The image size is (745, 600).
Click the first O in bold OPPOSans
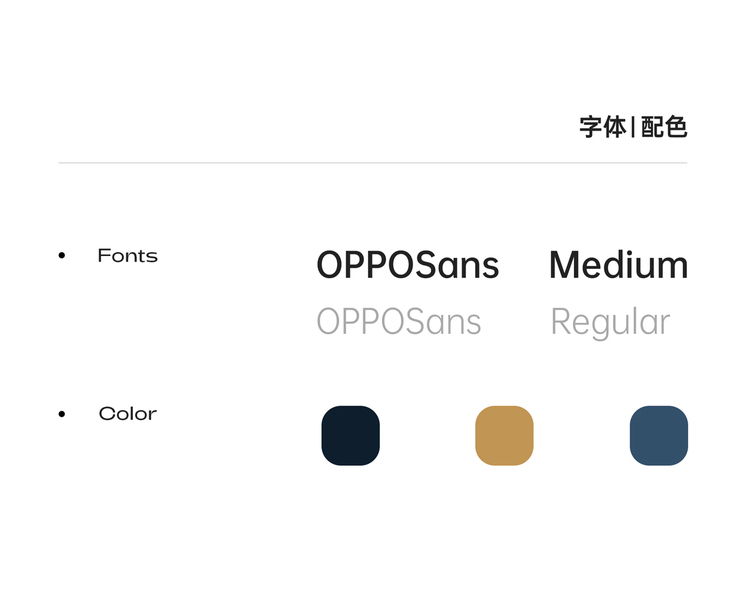click(331, 265)
